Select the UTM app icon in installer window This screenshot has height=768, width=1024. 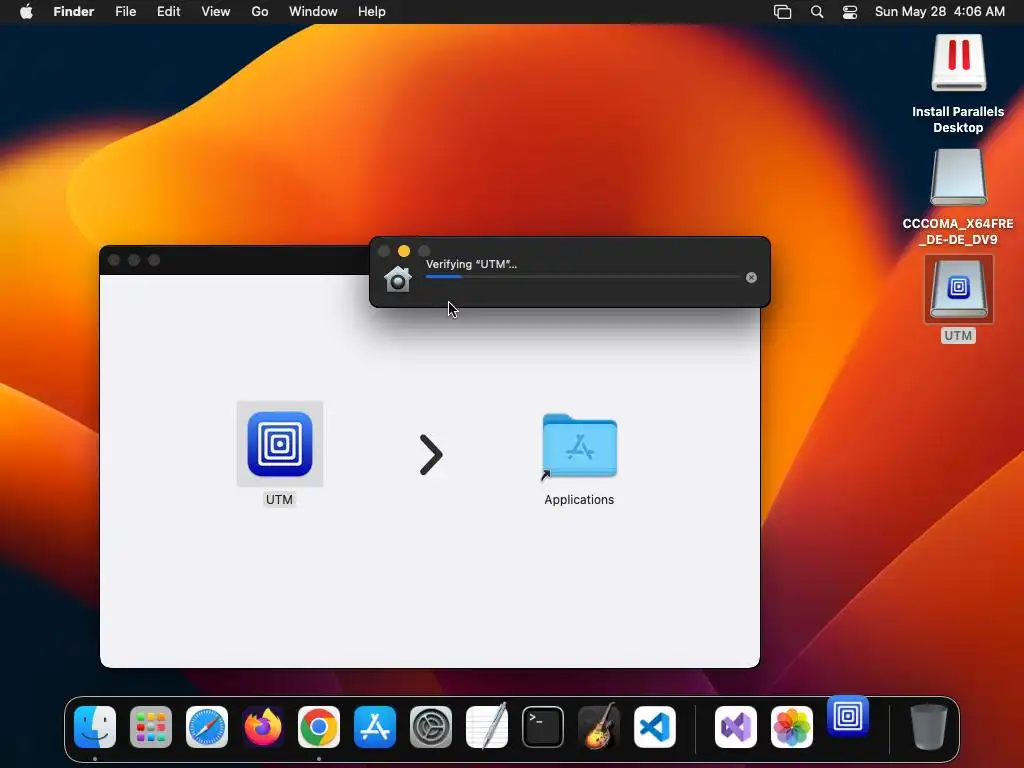[x=280, y=444]
